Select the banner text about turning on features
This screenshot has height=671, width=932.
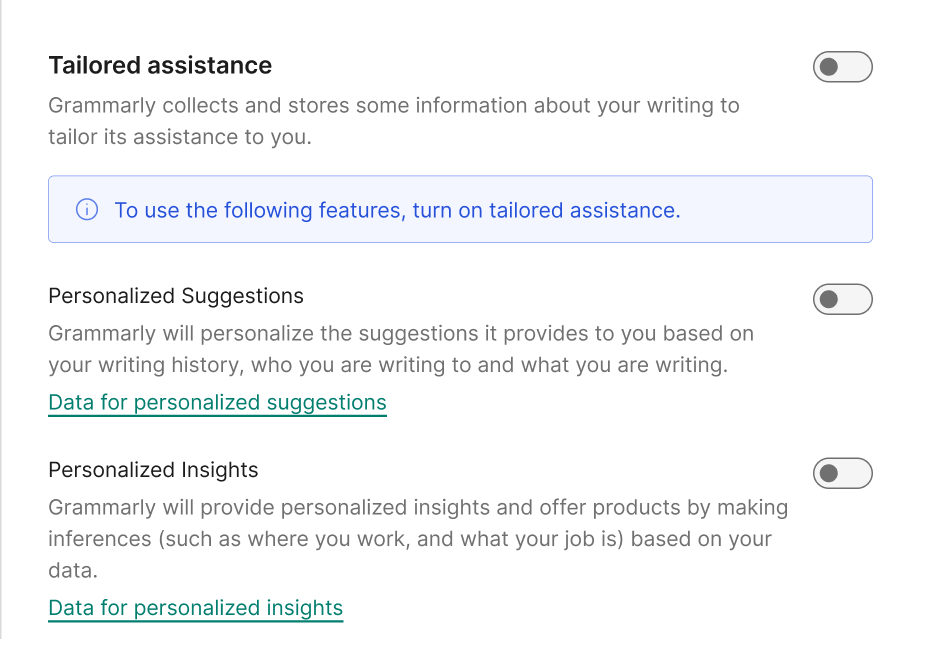click(x=398, y=210)
